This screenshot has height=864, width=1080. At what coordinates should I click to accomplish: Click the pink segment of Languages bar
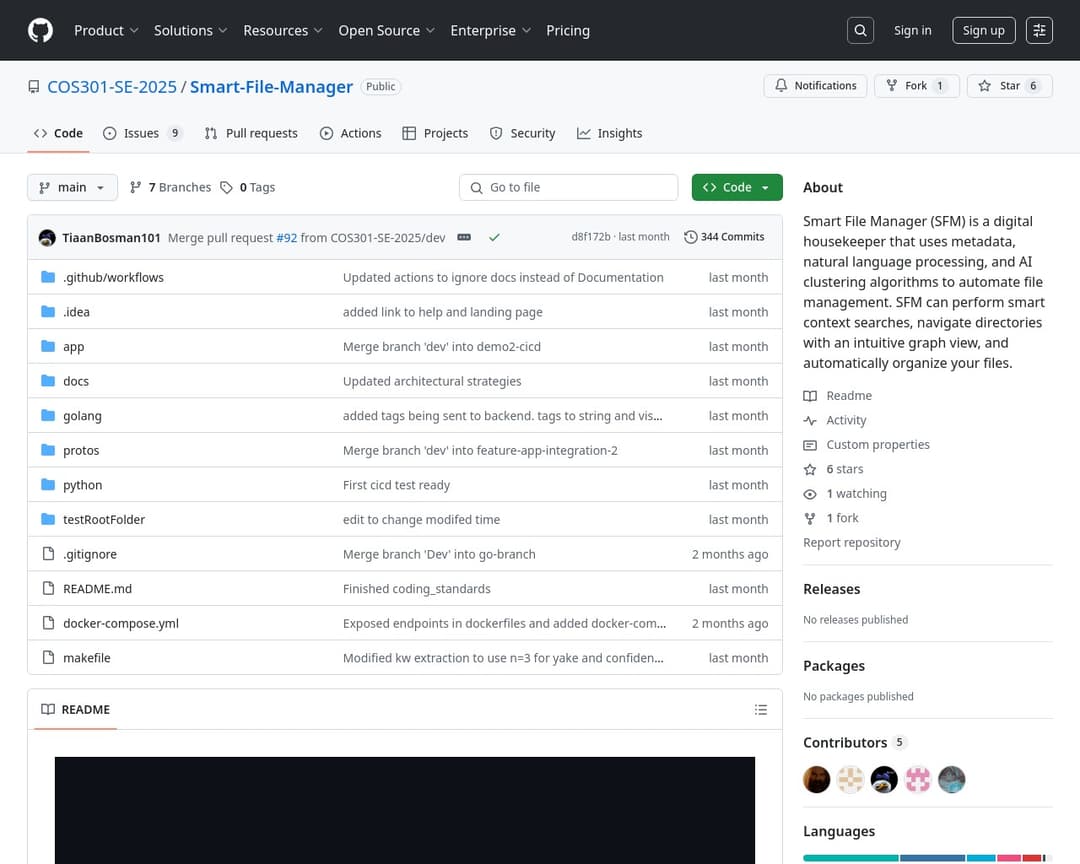pos(1009,858)
